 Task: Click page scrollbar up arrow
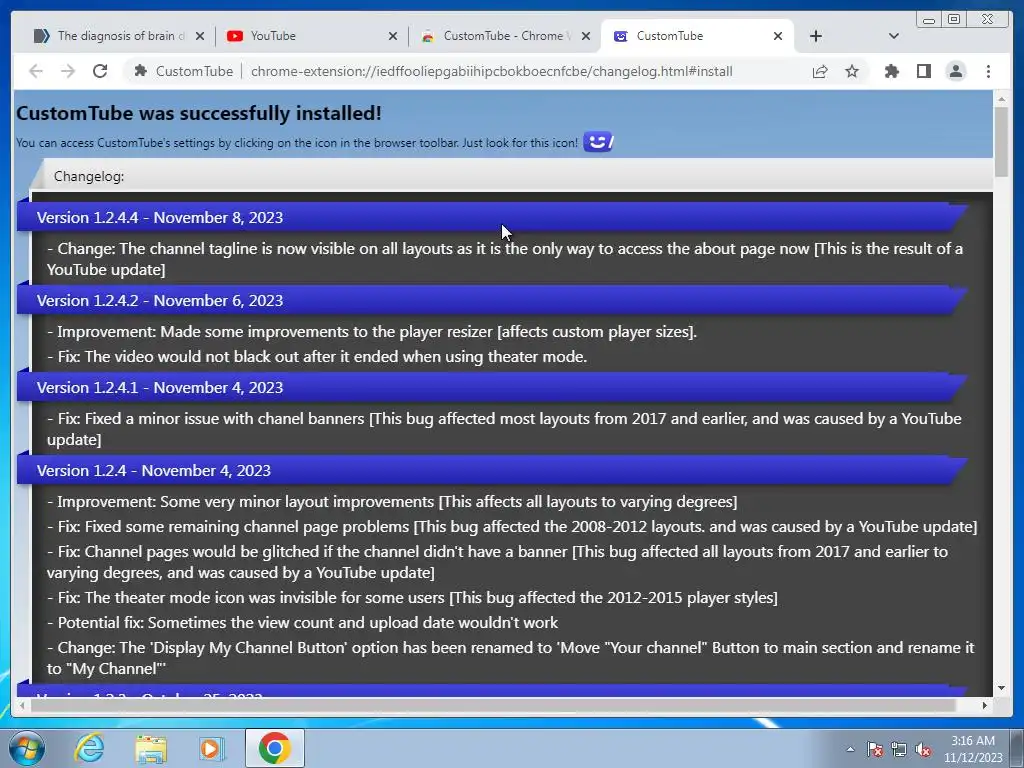[x=1001, y=99]
